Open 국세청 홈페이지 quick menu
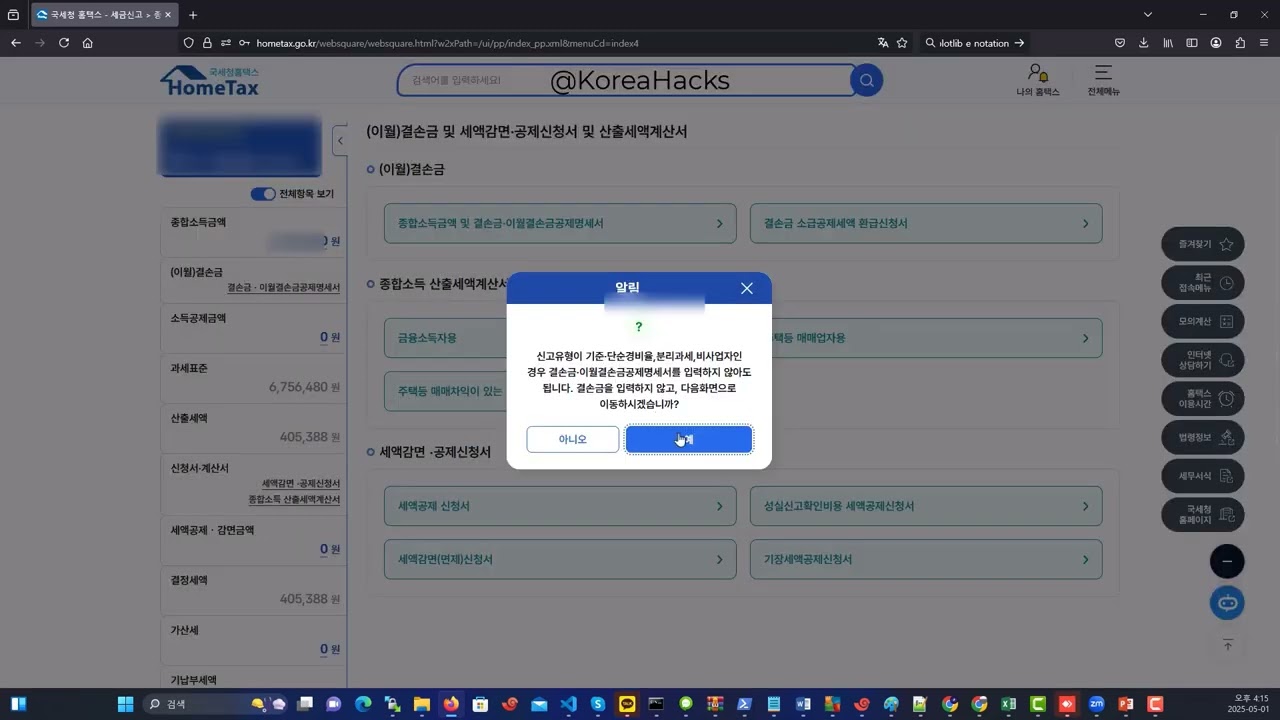The image size is (1280, 720). tap(1203, 515)
